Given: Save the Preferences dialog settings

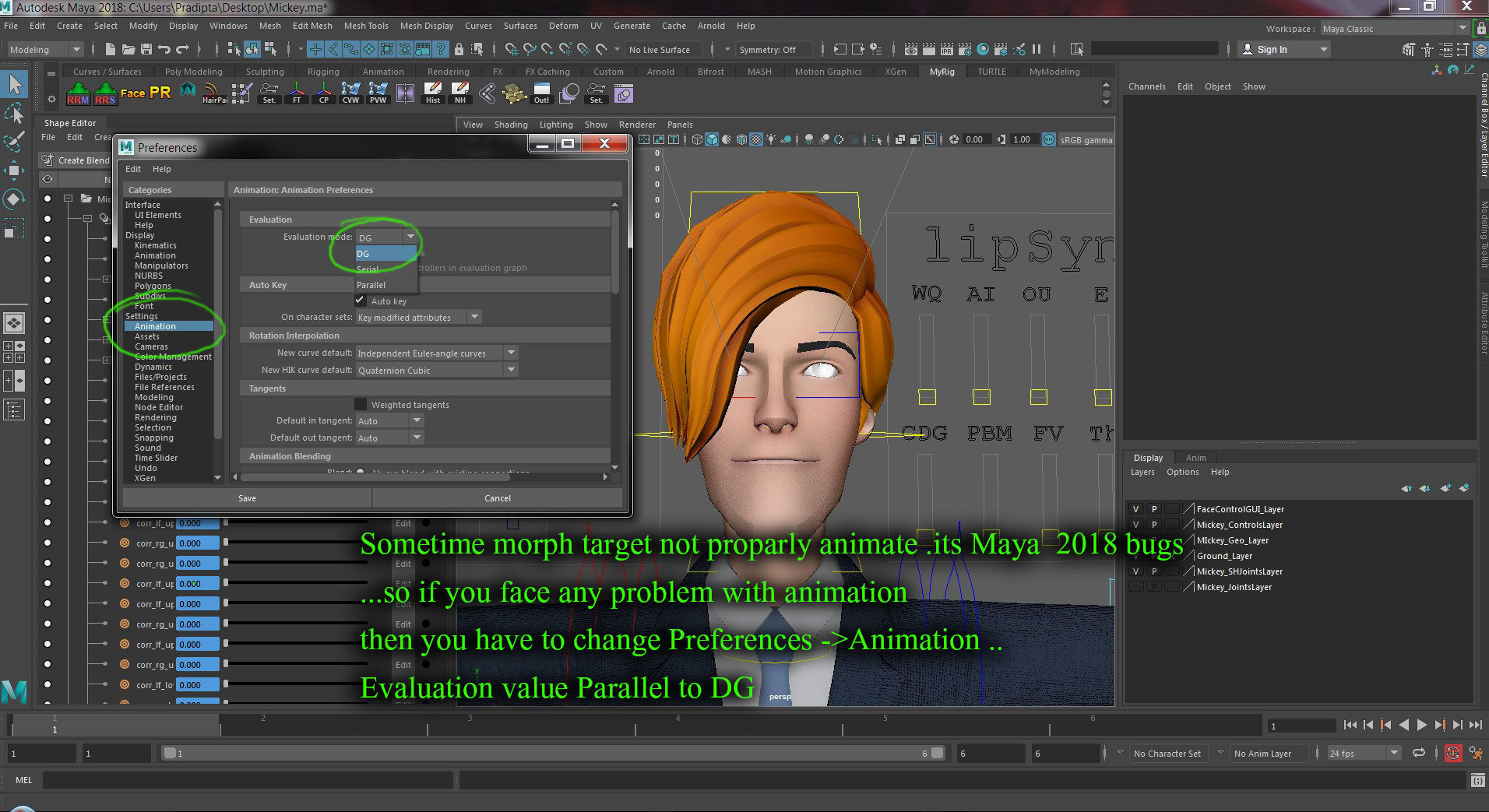Looking at the screenshot, I should (x=247, y=498).
